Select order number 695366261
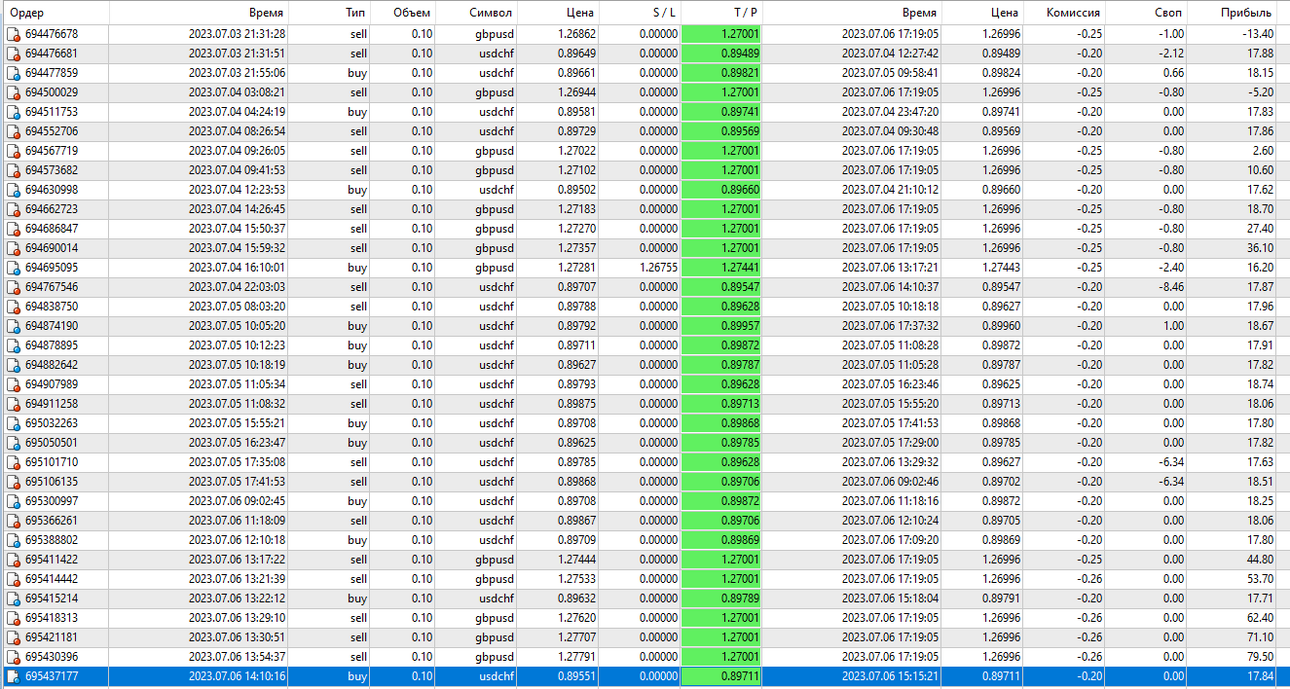This screenshot has height=689, width=1290. 52,521
